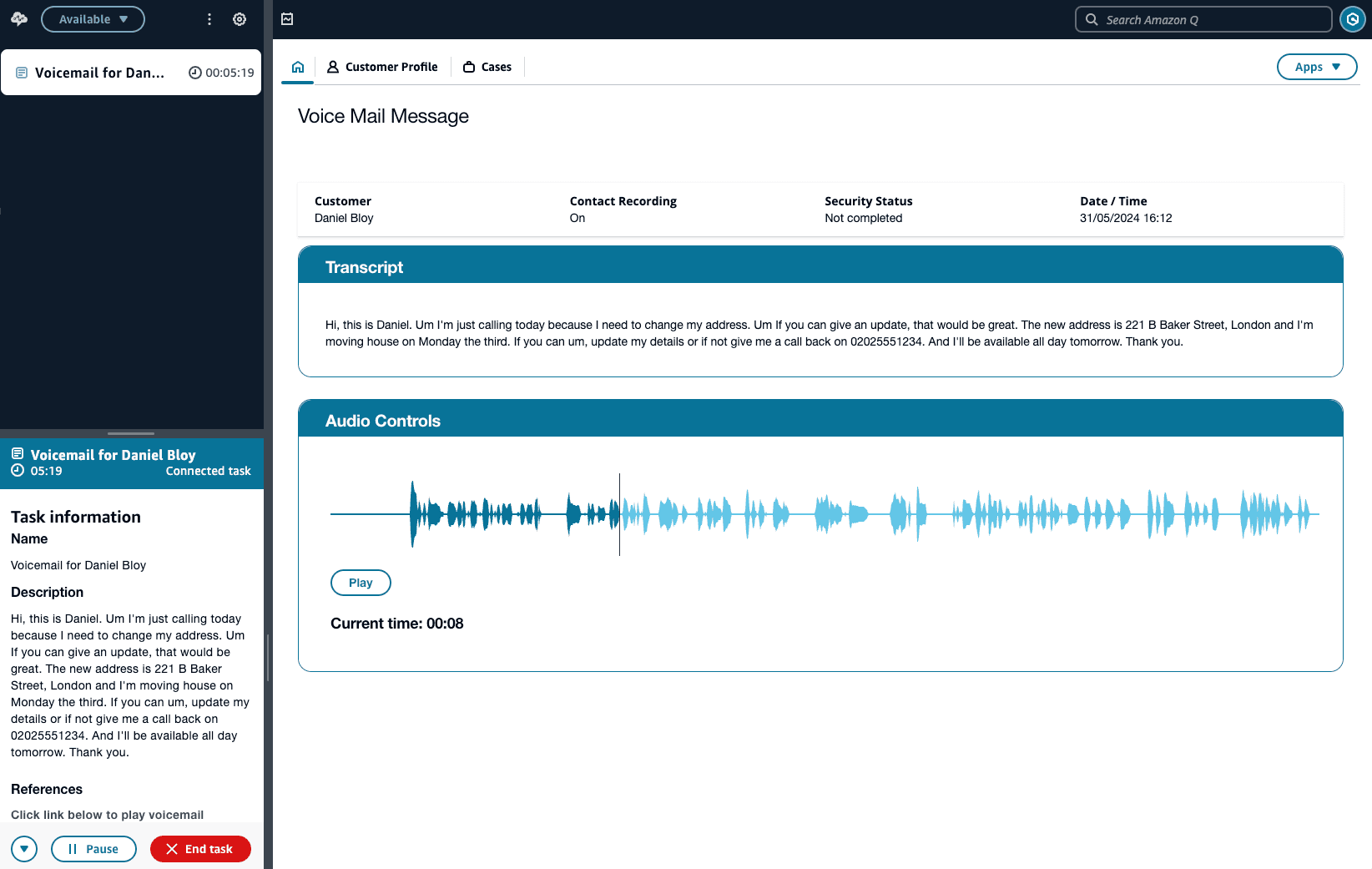Expand the bottom-left chevron control
This screenshot has width=1372, height=869.
(x=23, y=848)
